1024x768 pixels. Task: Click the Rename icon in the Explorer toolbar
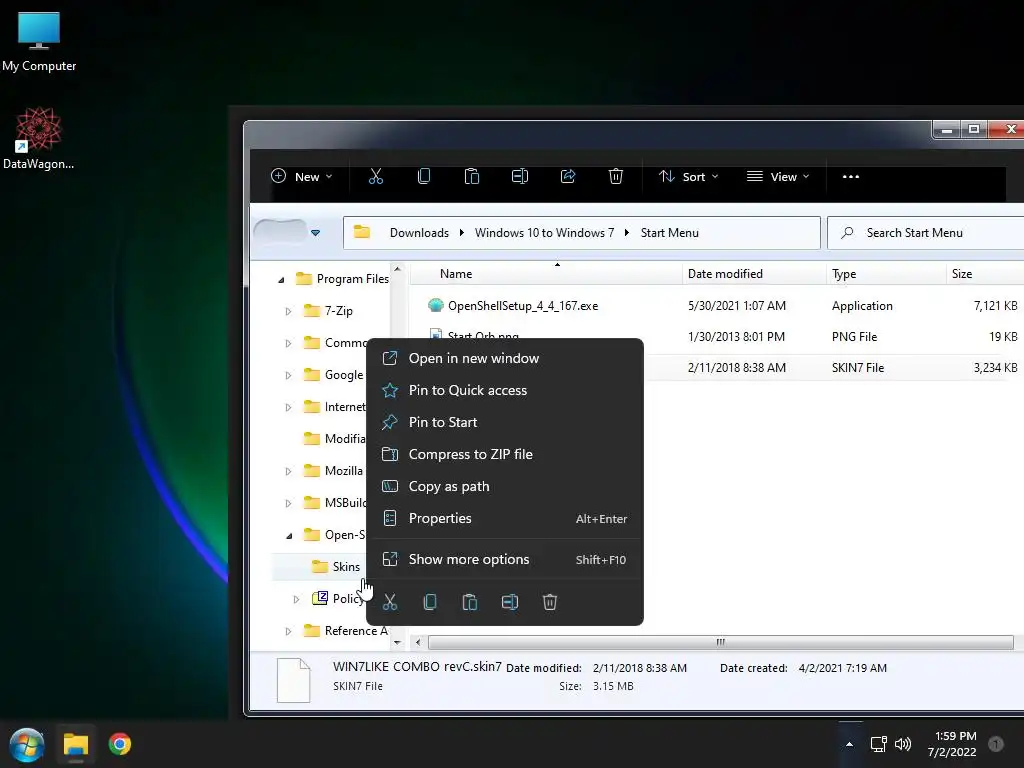tap(520, 176)
